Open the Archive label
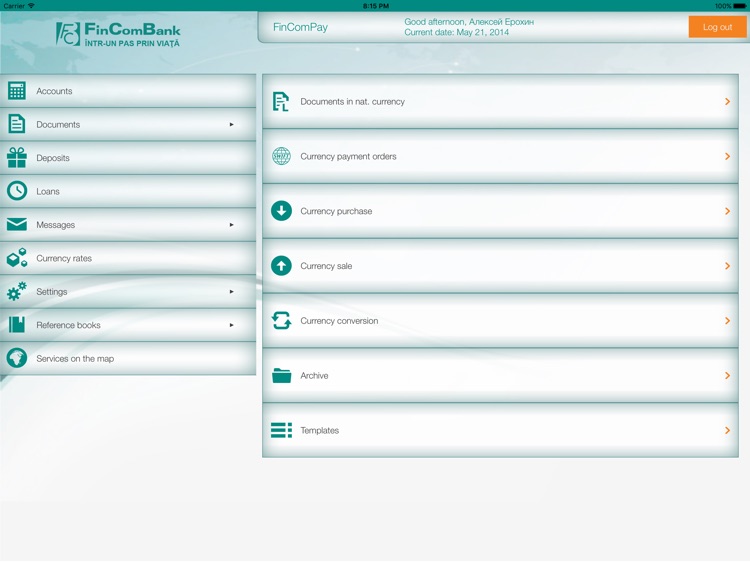 tap(314, 375)
